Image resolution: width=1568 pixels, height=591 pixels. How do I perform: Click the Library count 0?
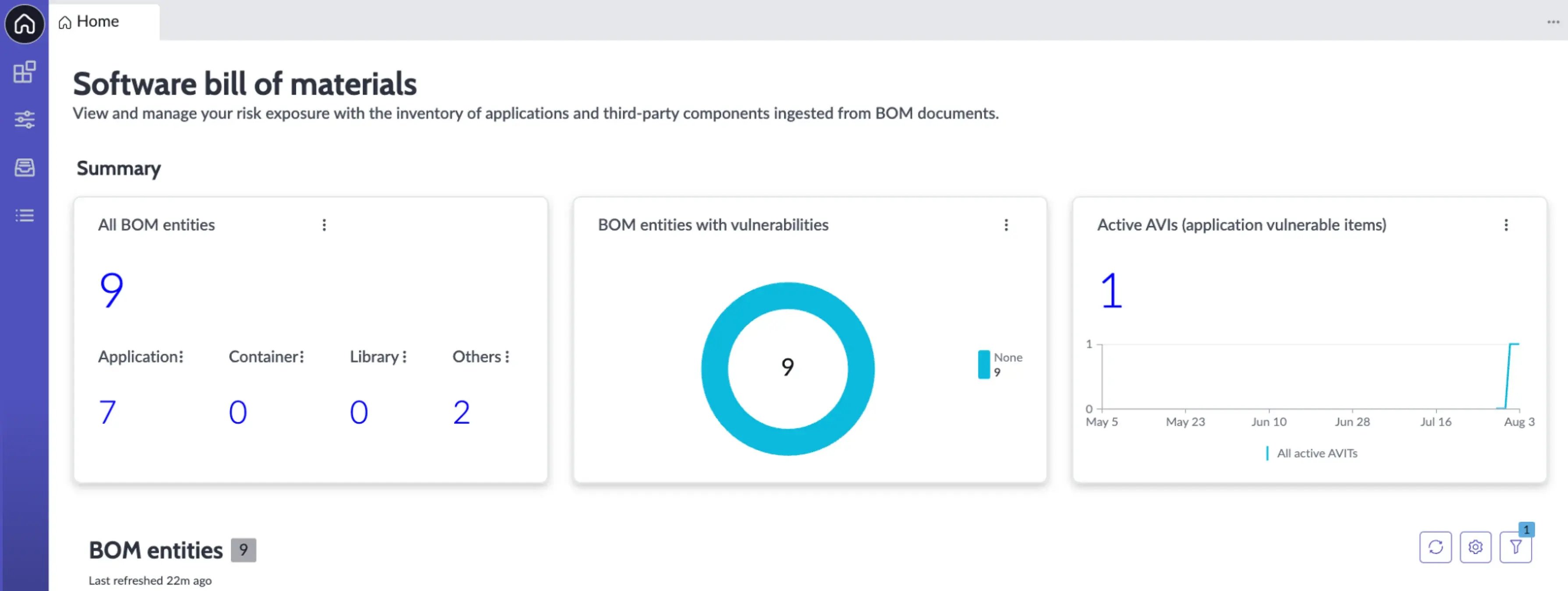[x=358, y=413]
